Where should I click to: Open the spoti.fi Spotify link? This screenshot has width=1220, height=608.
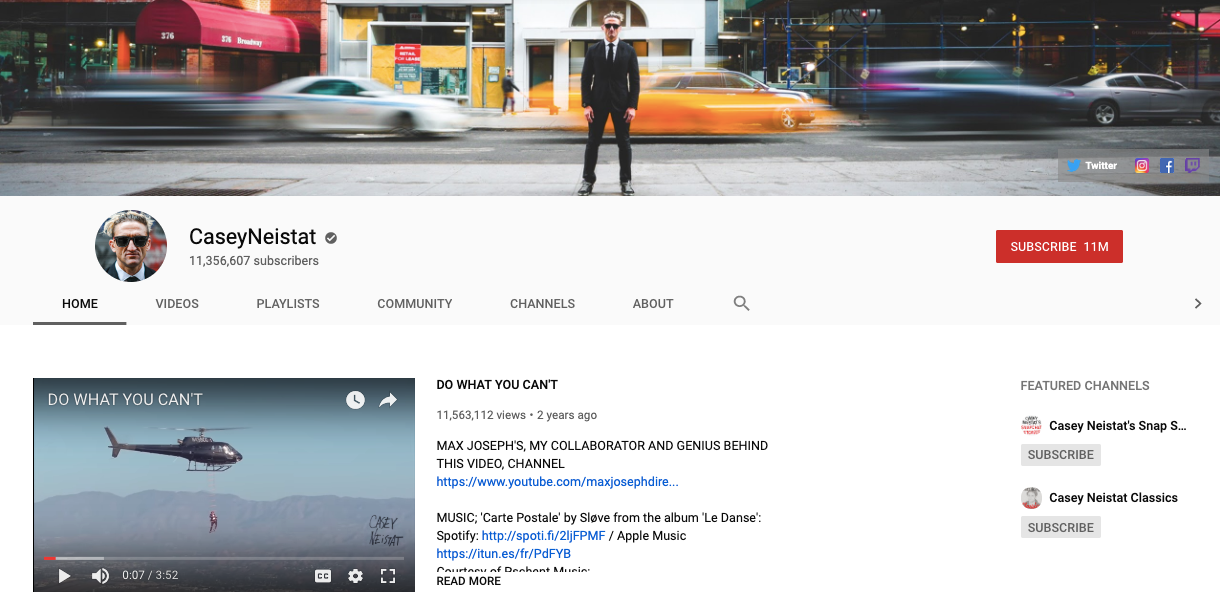click(x=543, y=536)
